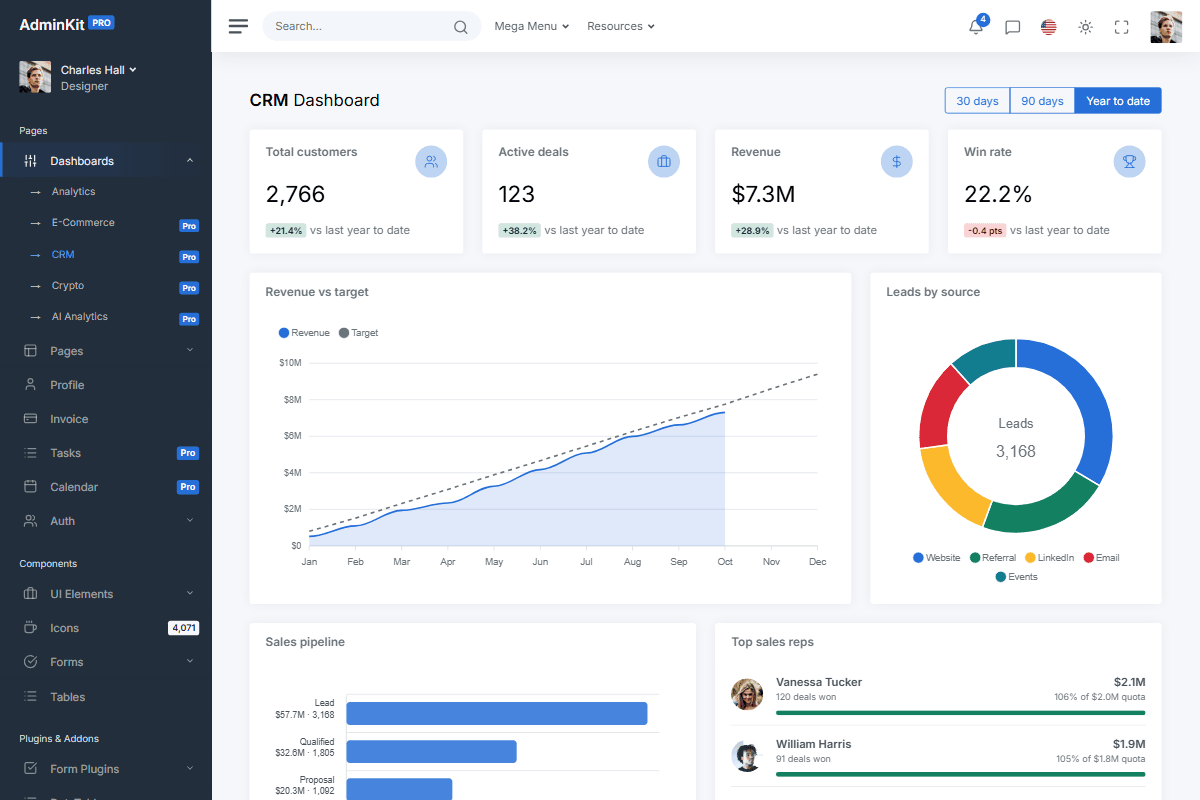The height and width of the screenshot is (800, 1200).
Task: Open the messages chat icon
Action: (x=1012, y=27)
